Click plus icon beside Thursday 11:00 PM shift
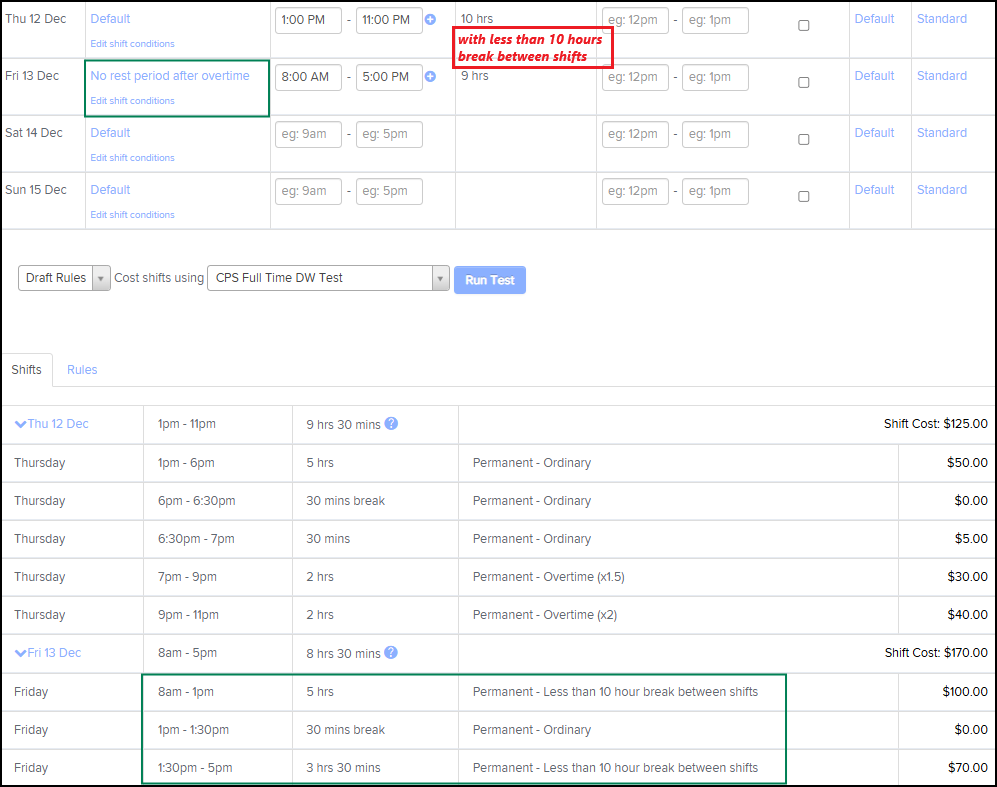 tap(430, 20)
